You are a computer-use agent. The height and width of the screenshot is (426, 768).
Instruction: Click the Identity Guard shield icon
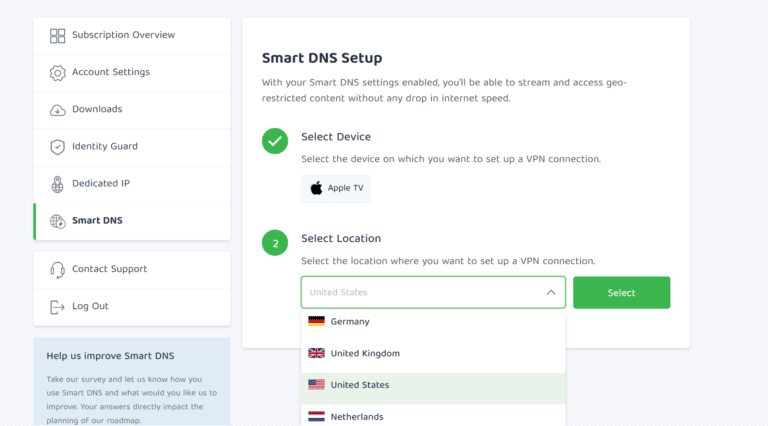57,147
